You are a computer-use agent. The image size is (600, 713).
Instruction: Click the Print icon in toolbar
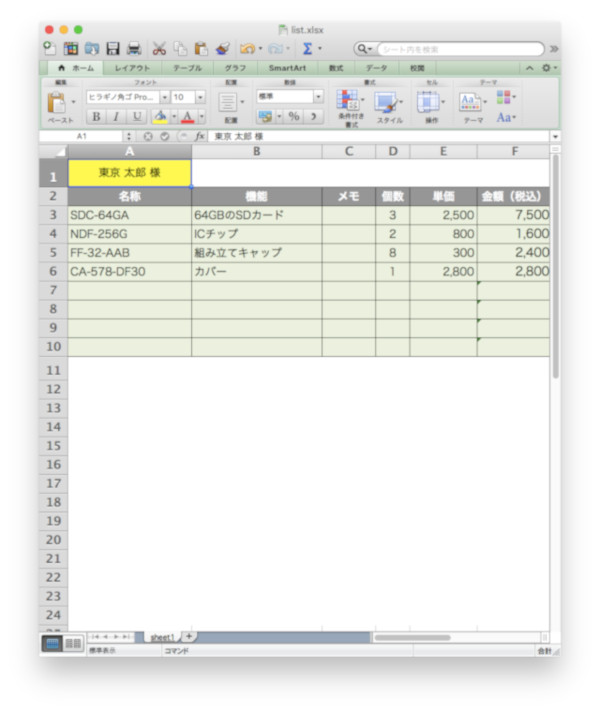(x=134, y=48)
